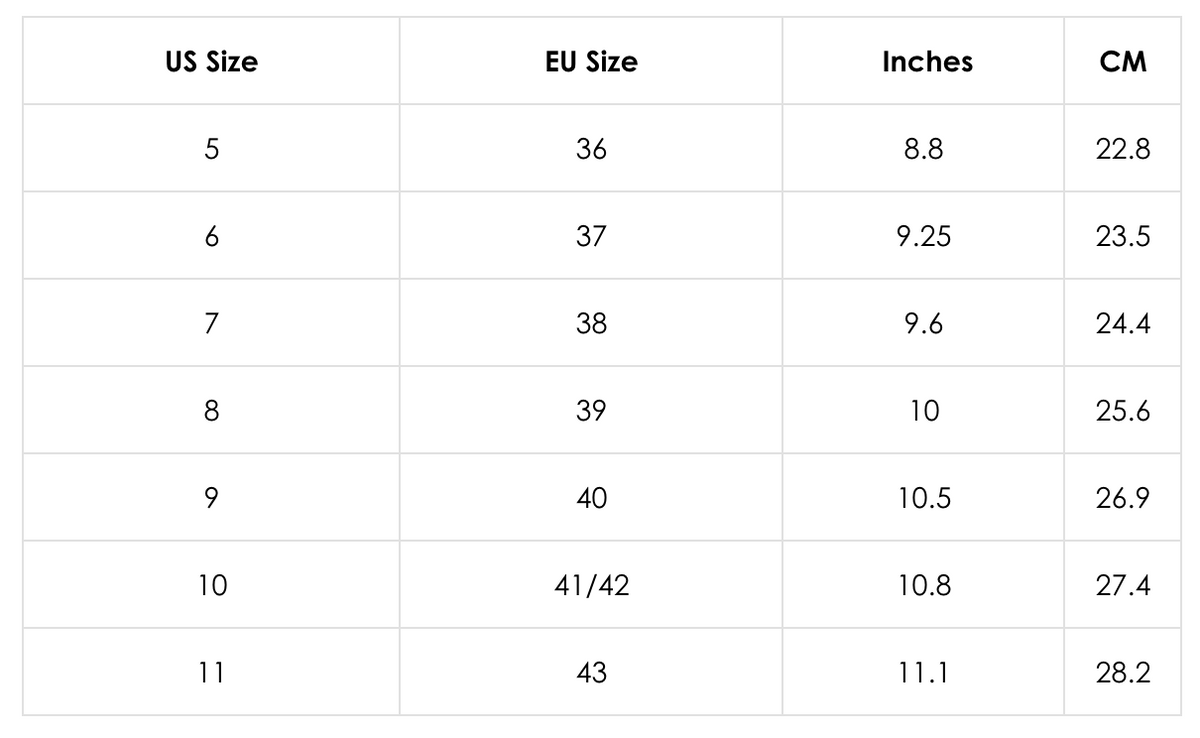Image resolution: width=1200 pixels, height=738 pixels.
Task: Click EU size 36 cell
Action: coord(591,149)
